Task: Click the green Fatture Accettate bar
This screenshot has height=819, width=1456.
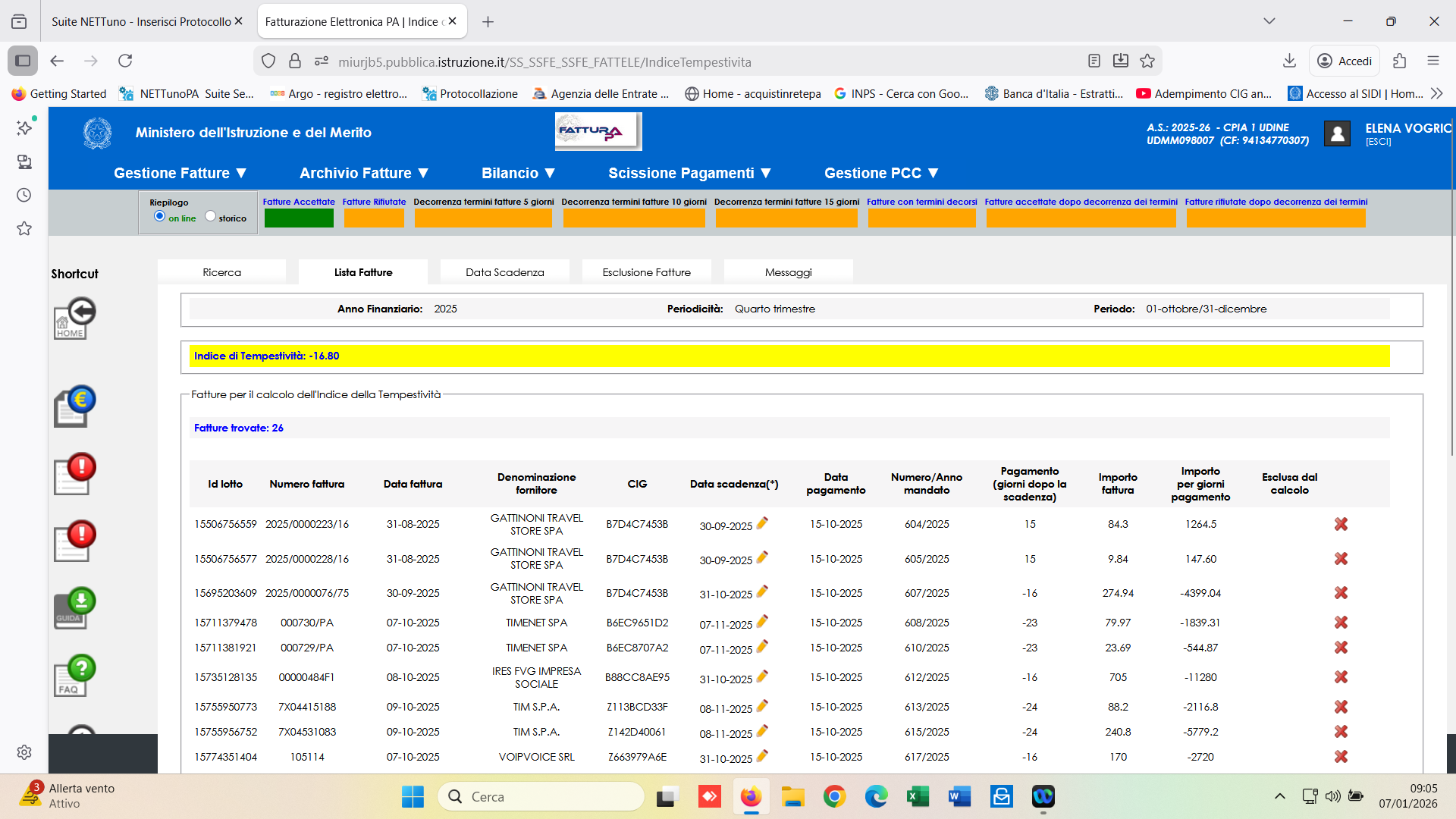Action: coord(299,218)
